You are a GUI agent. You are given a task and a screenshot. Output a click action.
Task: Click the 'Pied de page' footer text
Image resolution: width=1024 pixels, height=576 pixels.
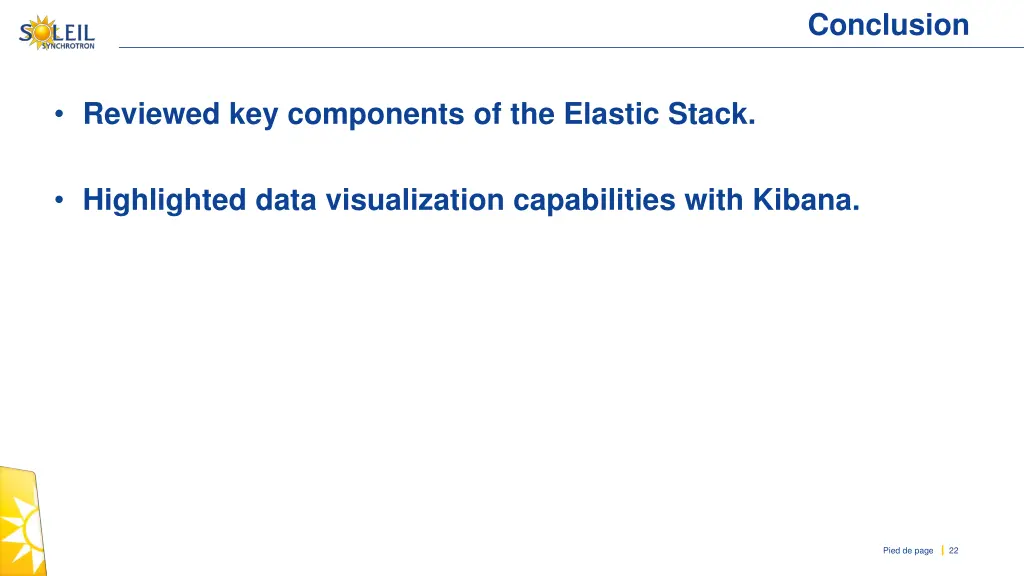[908, 551]
